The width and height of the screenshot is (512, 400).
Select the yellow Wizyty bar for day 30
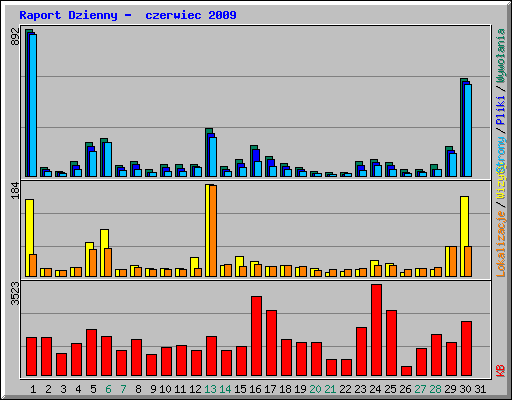point(464,236)
